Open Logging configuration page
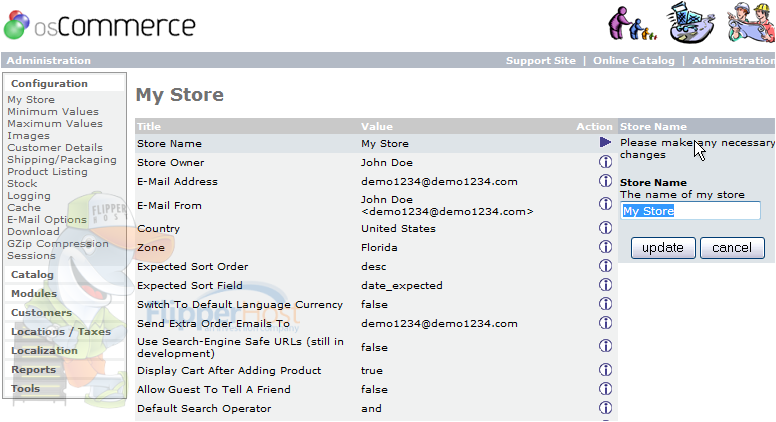This screenshot has height=422, width=776. pyautogui.click(x=29, y=195)
